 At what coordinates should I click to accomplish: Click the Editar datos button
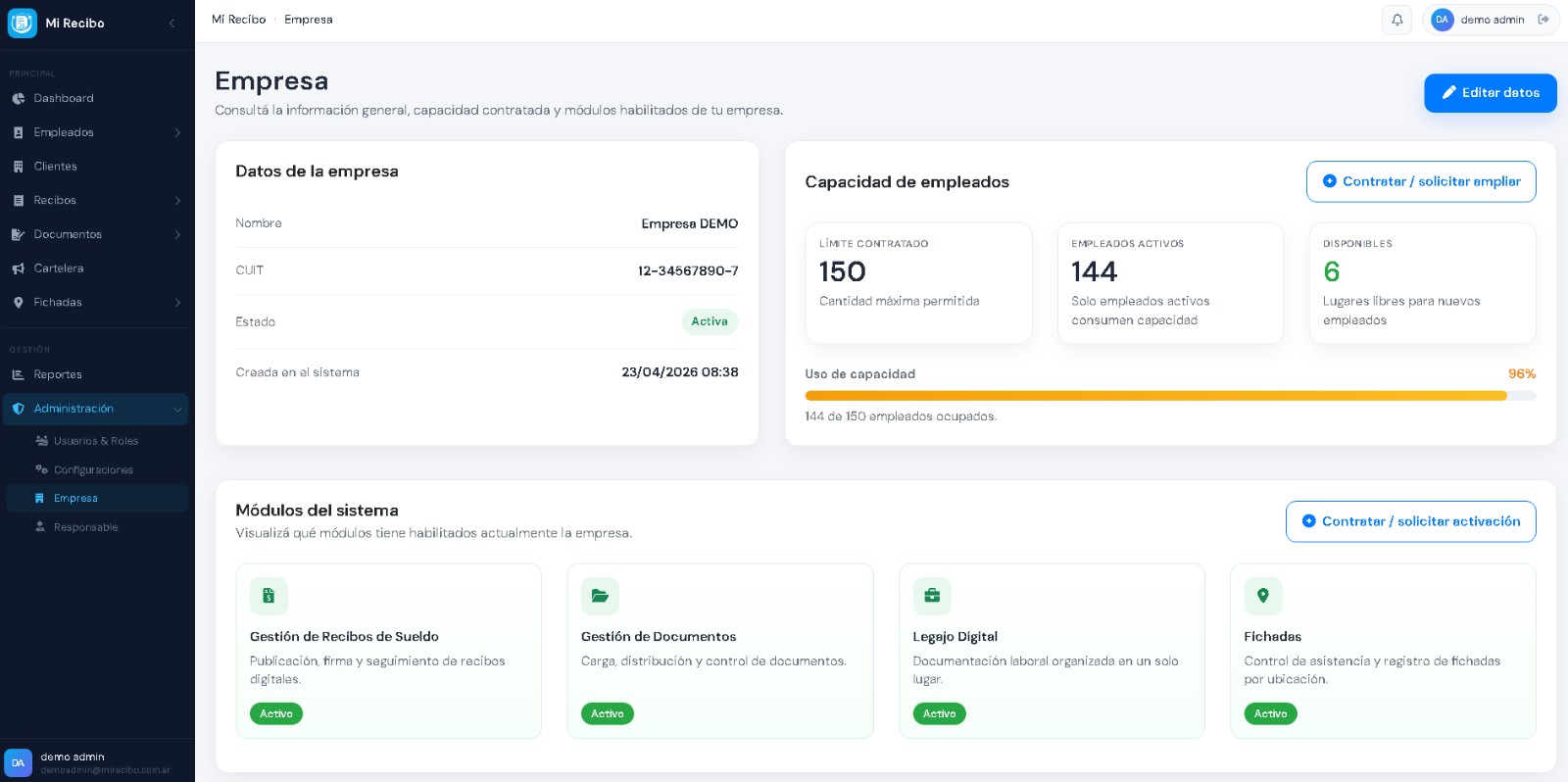pyautogui.click(x=1490, y=93)
